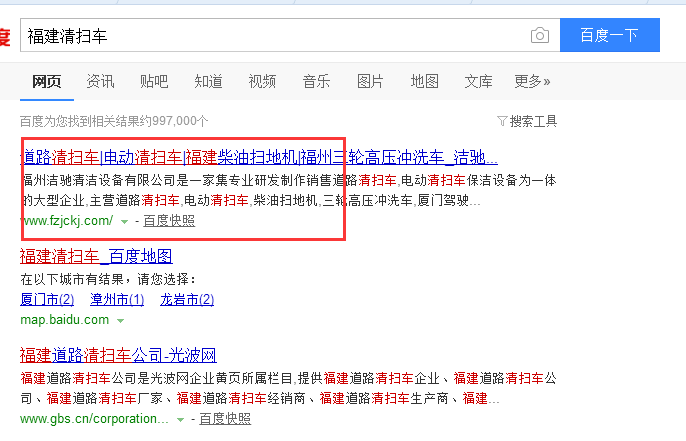686x441 pixels.
Task: Open the 地图 tab
Action: pos(424,81)
